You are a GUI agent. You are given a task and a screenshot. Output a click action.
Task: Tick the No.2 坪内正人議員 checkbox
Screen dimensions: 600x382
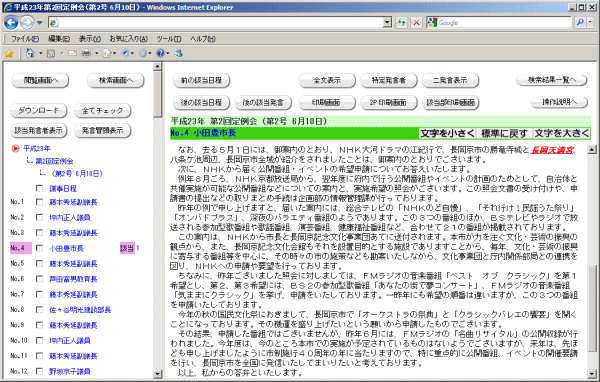coord(39,217)
